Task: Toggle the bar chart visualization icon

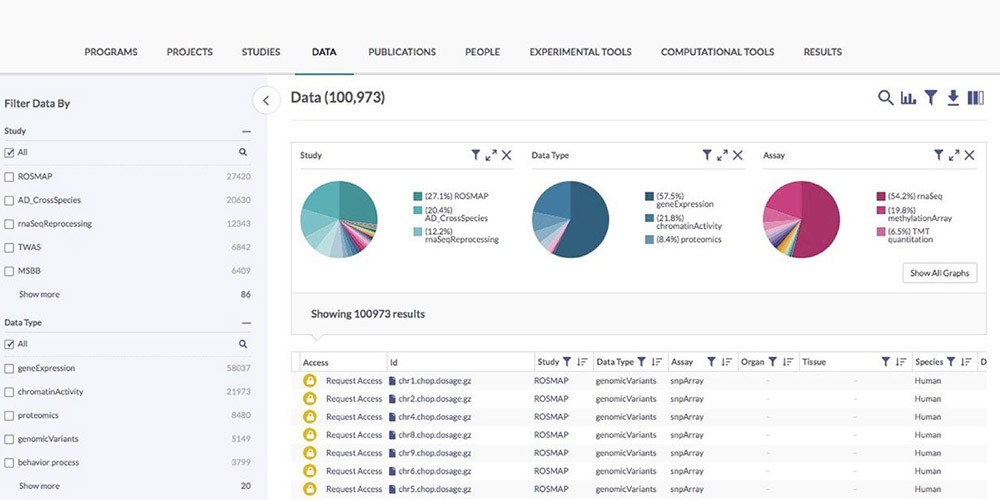Action: [908, 98]
